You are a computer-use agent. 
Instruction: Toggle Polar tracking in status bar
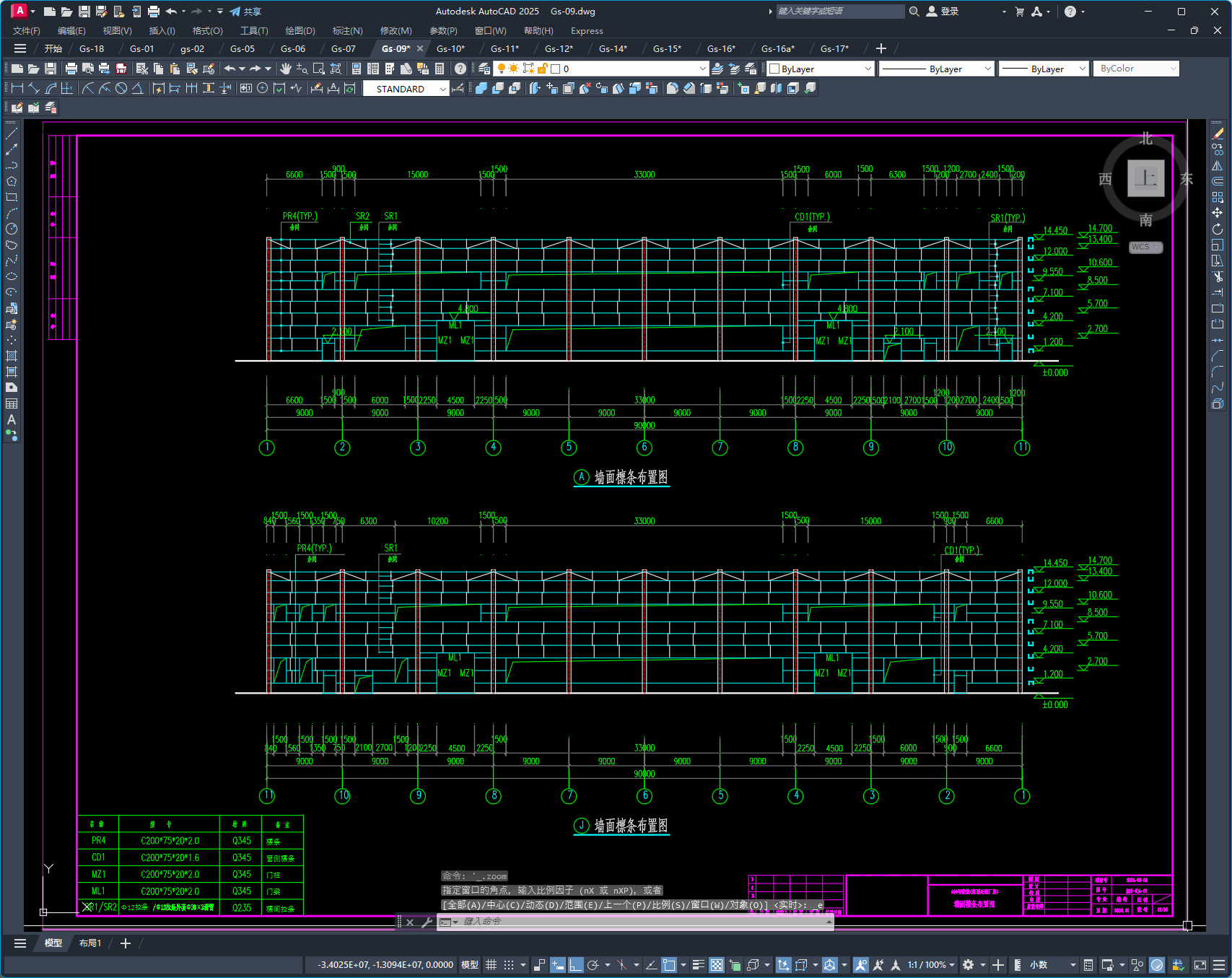pos(593,965)
